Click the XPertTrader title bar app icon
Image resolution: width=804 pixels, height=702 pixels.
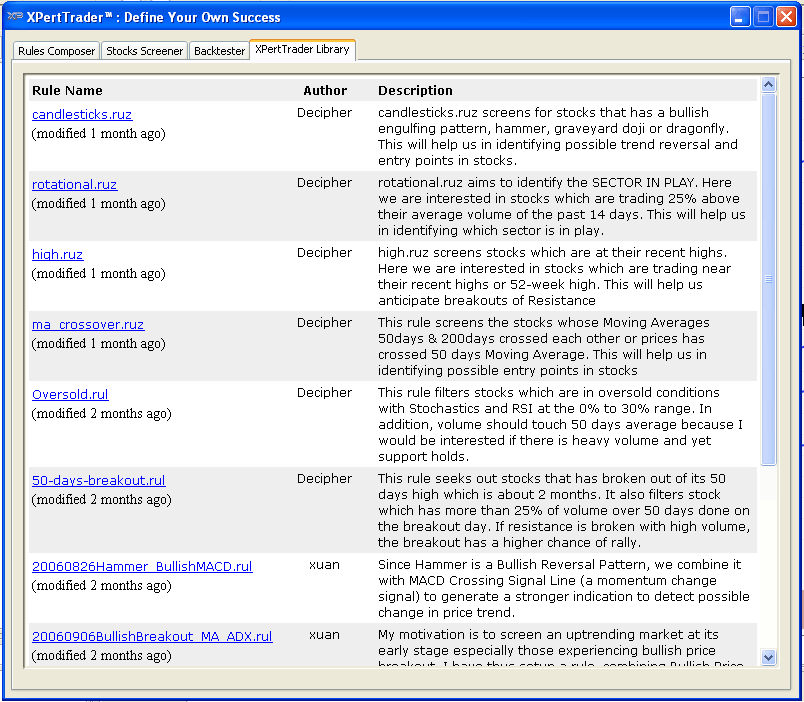click(15, 17)
